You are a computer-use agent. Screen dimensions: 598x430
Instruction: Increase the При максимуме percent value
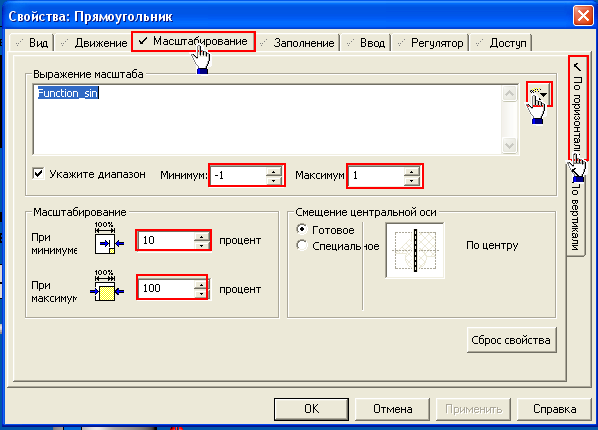(x=201, y=284)
